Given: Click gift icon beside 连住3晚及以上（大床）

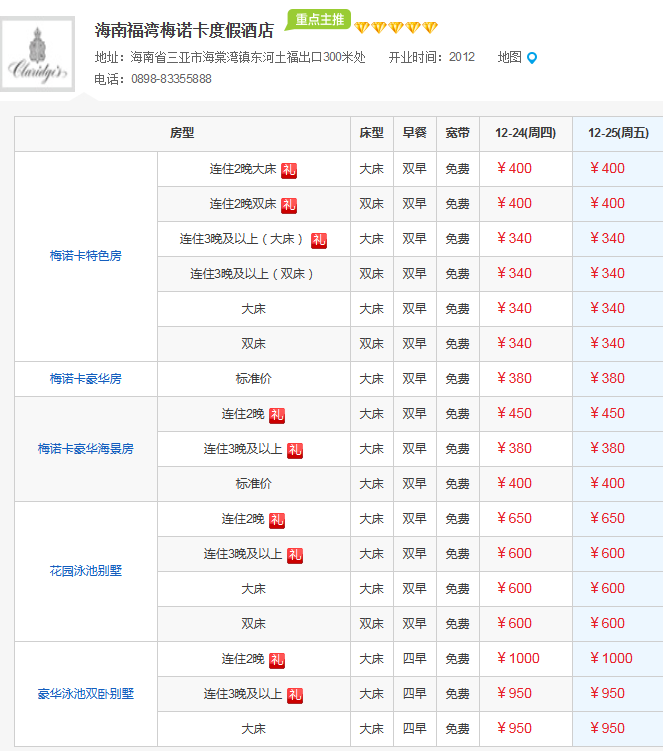Looking at the screenshot, I should click(319, 239).
